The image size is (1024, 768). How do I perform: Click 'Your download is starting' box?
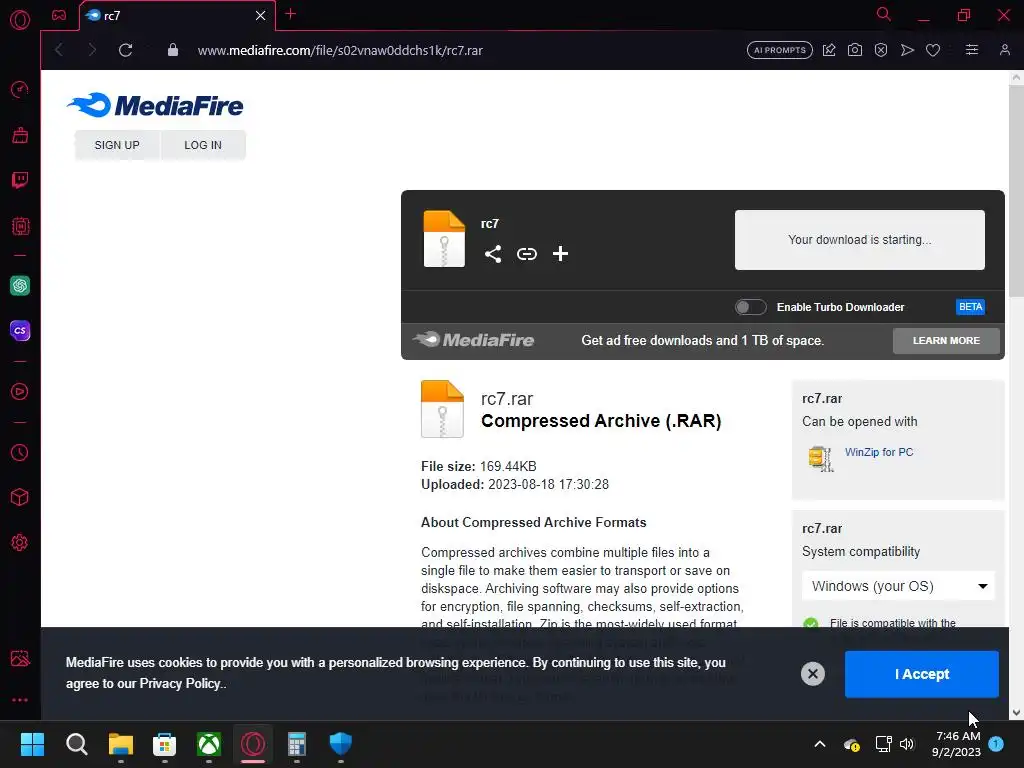pyautogui.click(x=859, y=240)
